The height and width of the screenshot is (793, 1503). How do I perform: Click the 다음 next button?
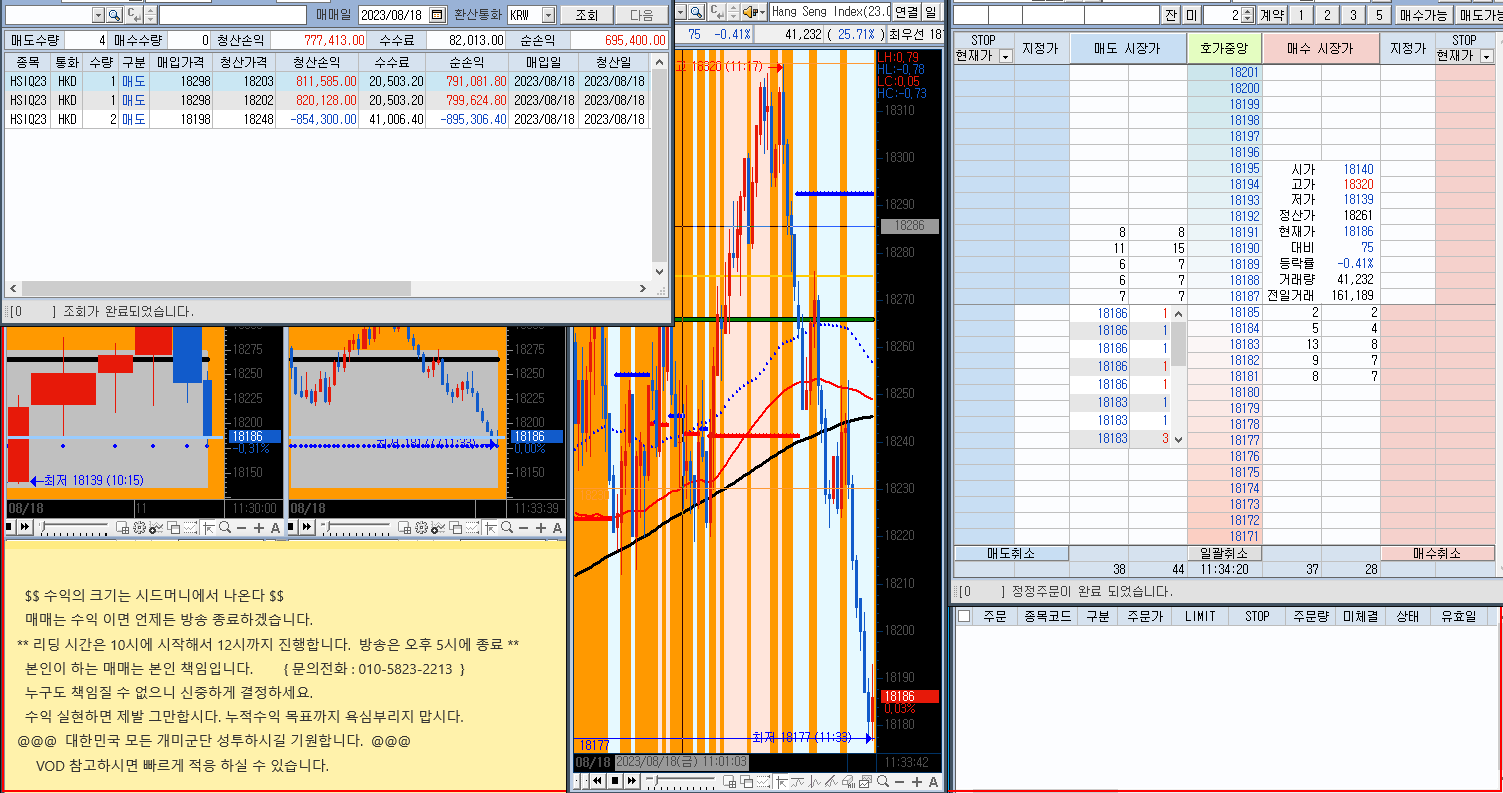click(641, 15)
